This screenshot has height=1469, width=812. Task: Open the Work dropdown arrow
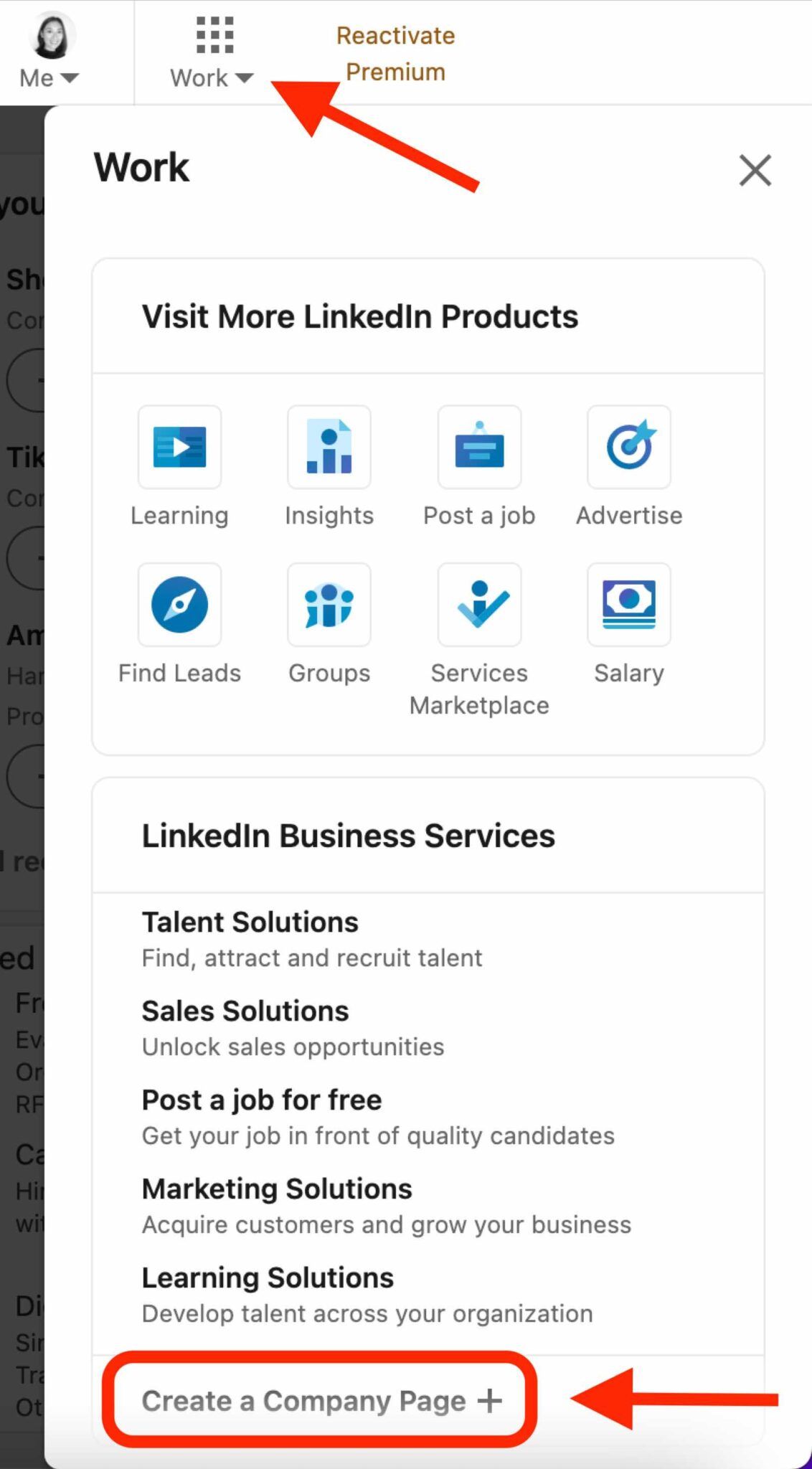pos(244,77)
